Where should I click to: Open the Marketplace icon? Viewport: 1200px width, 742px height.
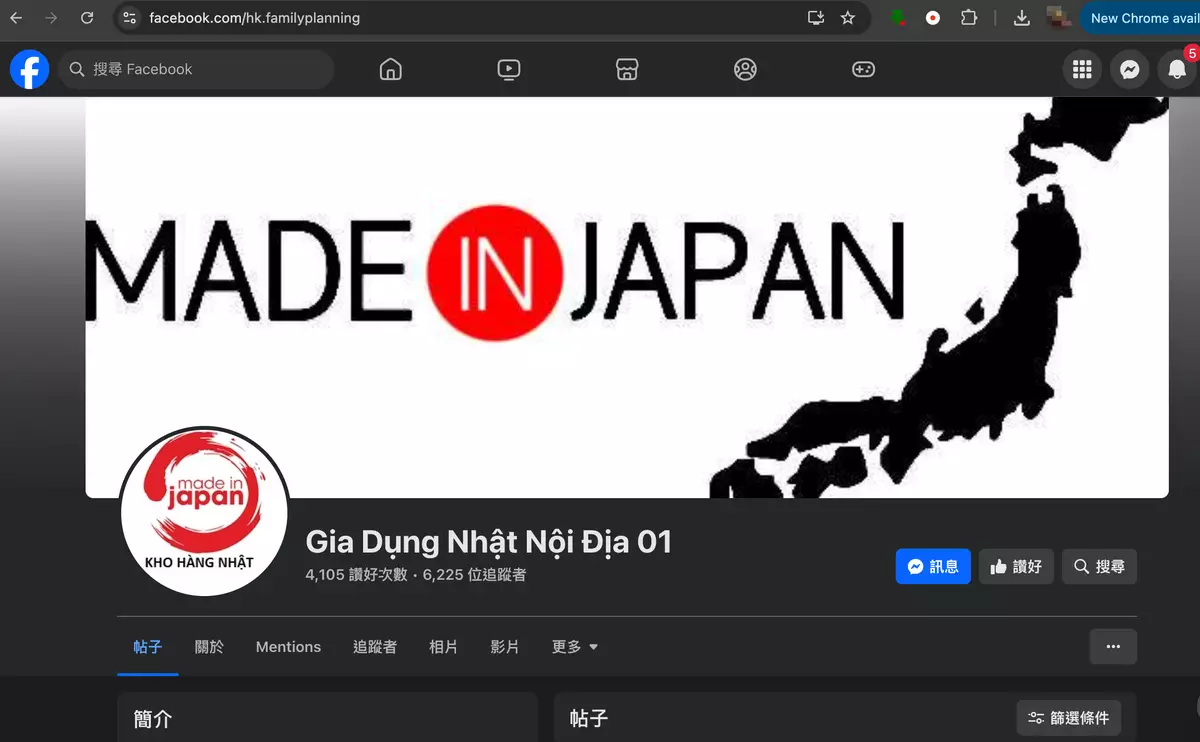pyautogui.click(x=627, y=69)
